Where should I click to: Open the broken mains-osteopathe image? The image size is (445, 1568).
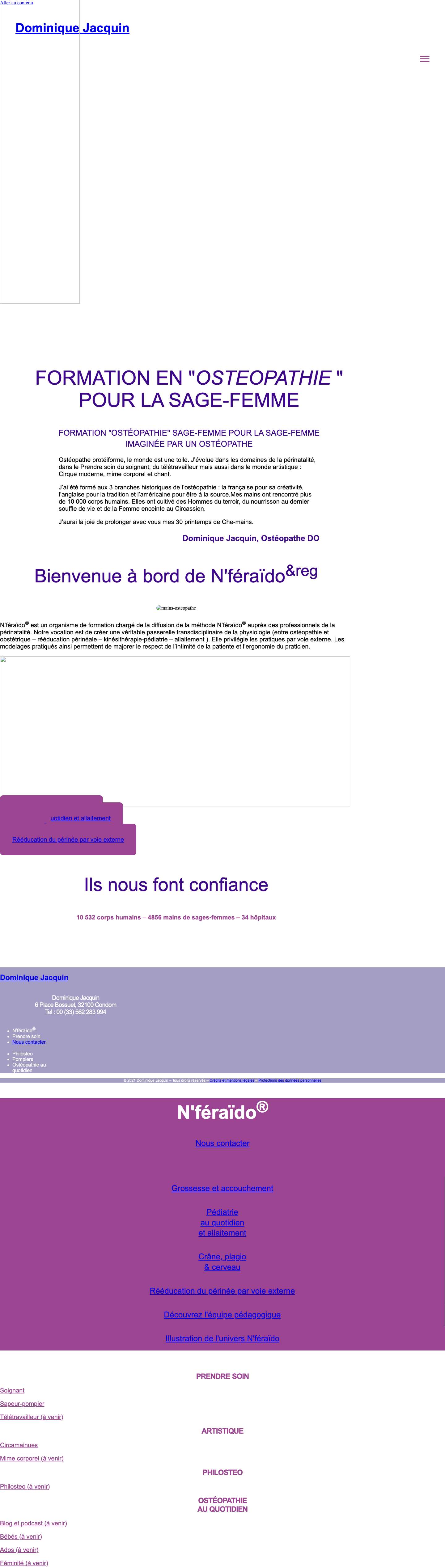176,608
